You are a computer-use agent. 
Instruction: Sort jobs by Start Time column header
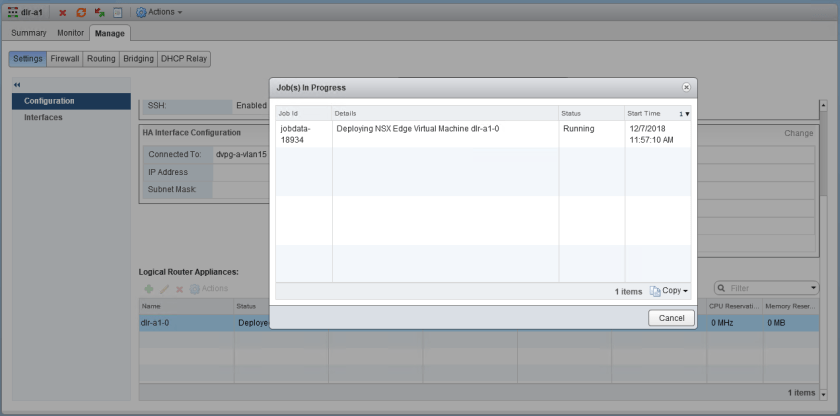click(x=643, y=113)
